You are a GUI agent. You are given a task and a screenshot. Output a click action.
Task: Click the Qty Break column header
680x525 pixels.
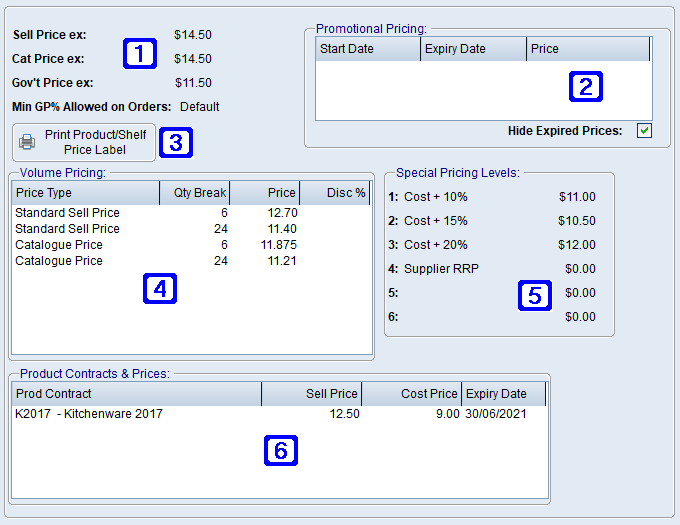click(195, 193)
